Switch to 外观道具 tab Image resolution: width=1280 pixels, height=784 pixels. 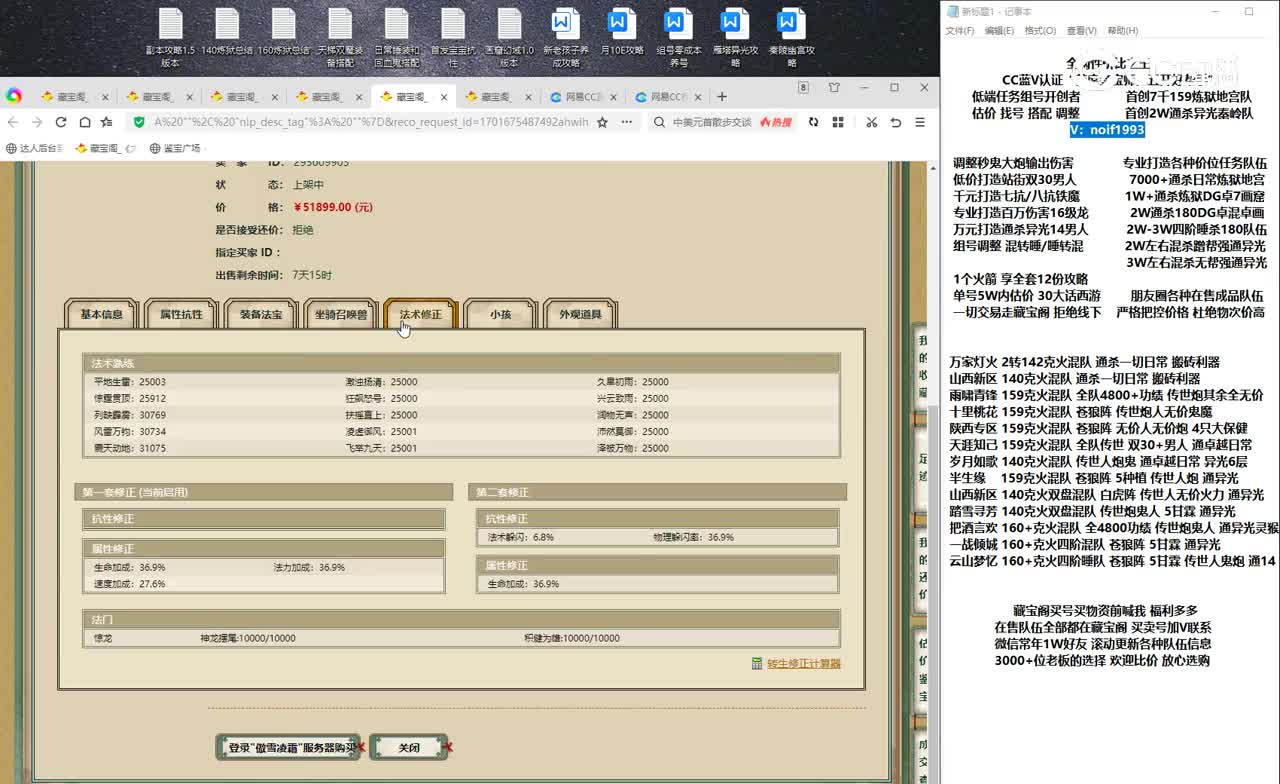581,314
